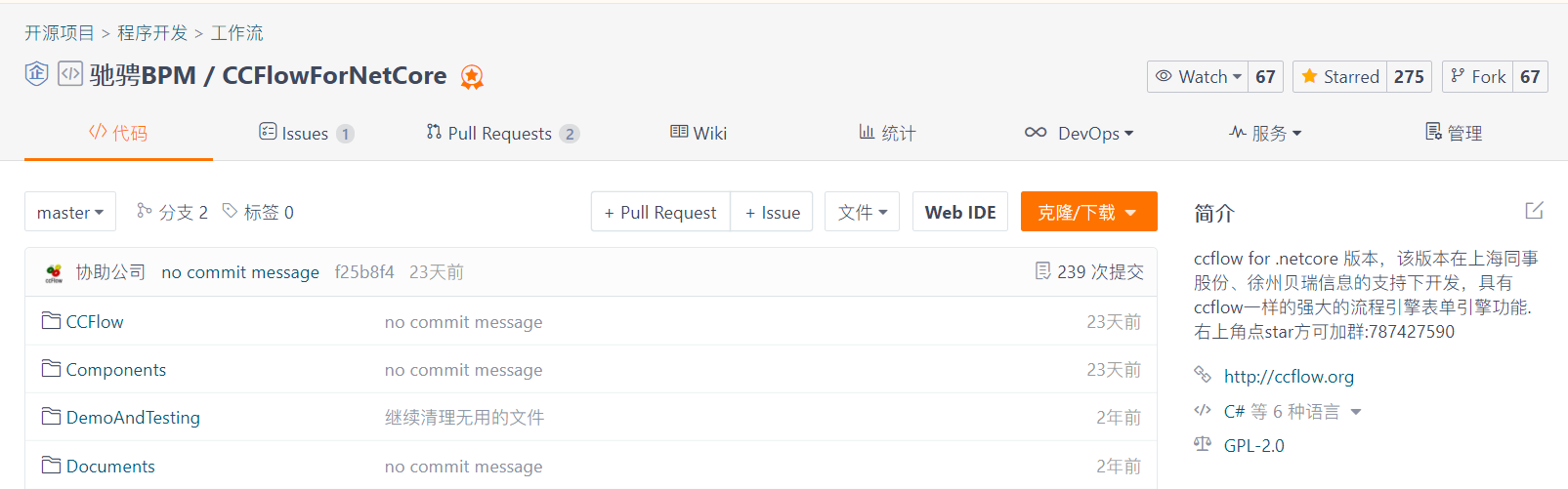Click the Components row commit message

463,369
